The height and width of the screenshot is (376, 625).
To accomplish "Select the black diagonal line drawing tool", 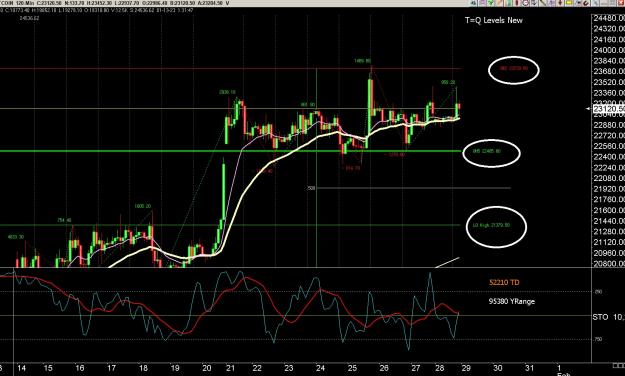I will click(x=542, y=3).
